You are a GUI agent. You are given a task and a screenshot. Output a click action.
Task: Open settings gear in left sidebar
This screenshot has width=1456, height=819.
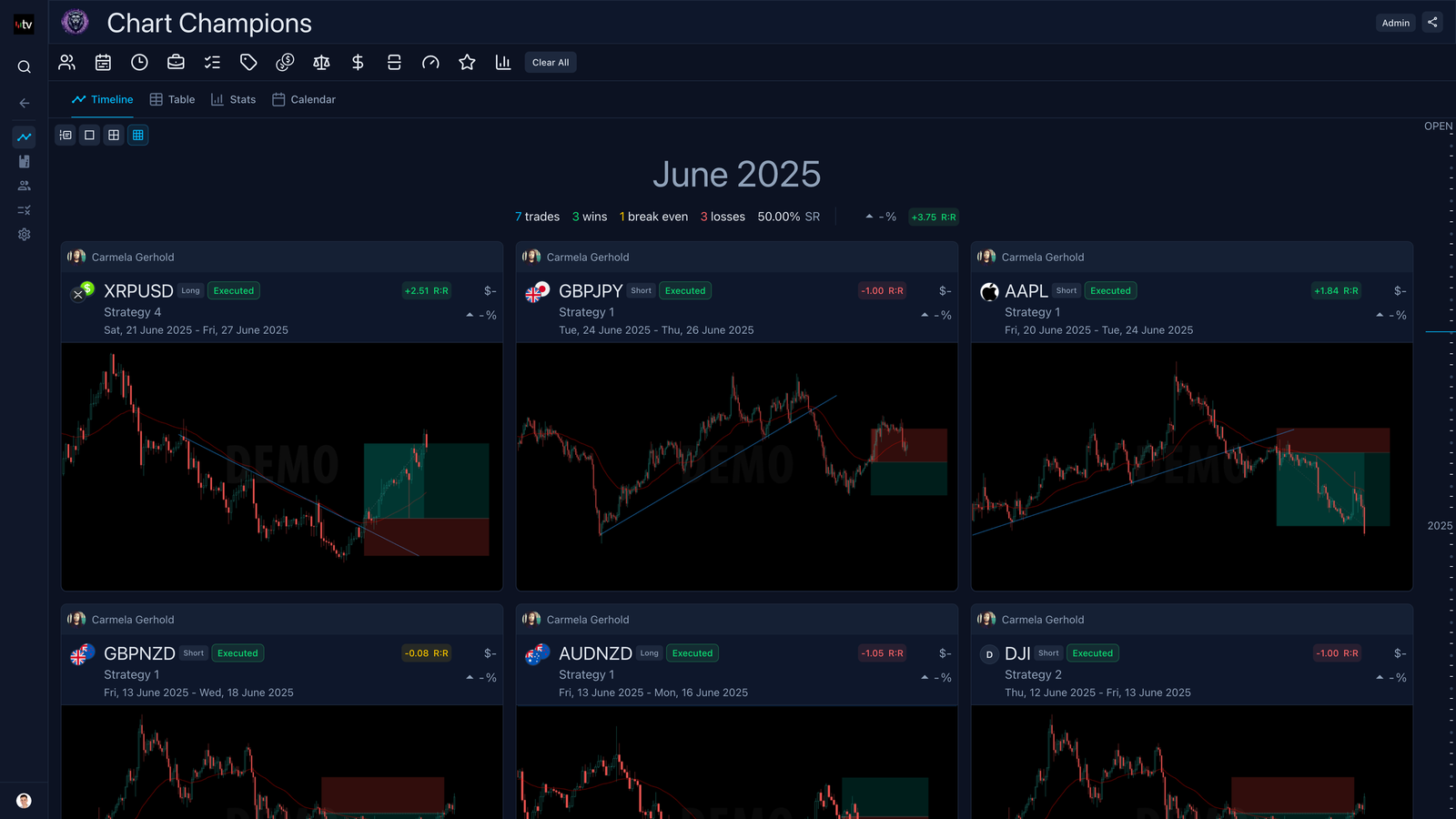pyautogui.click(x=25, y=234)
